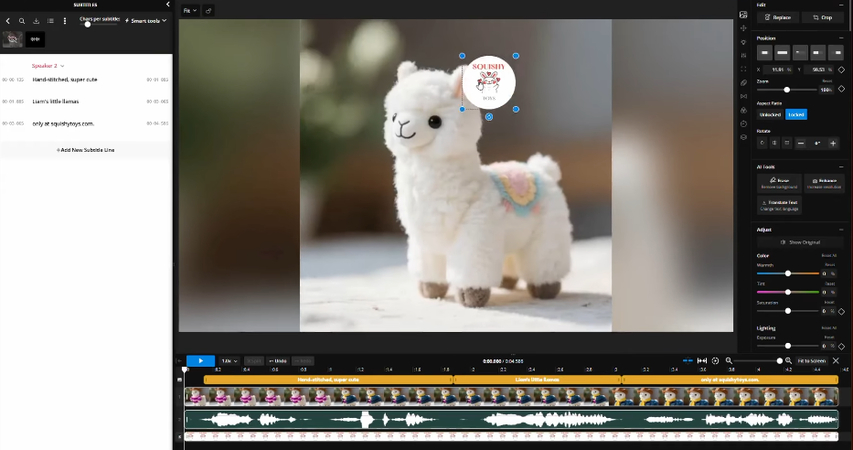Select subtitle line 'Hand-stitched, super cute'
The image size is (853, 450).
click(65, 79)
